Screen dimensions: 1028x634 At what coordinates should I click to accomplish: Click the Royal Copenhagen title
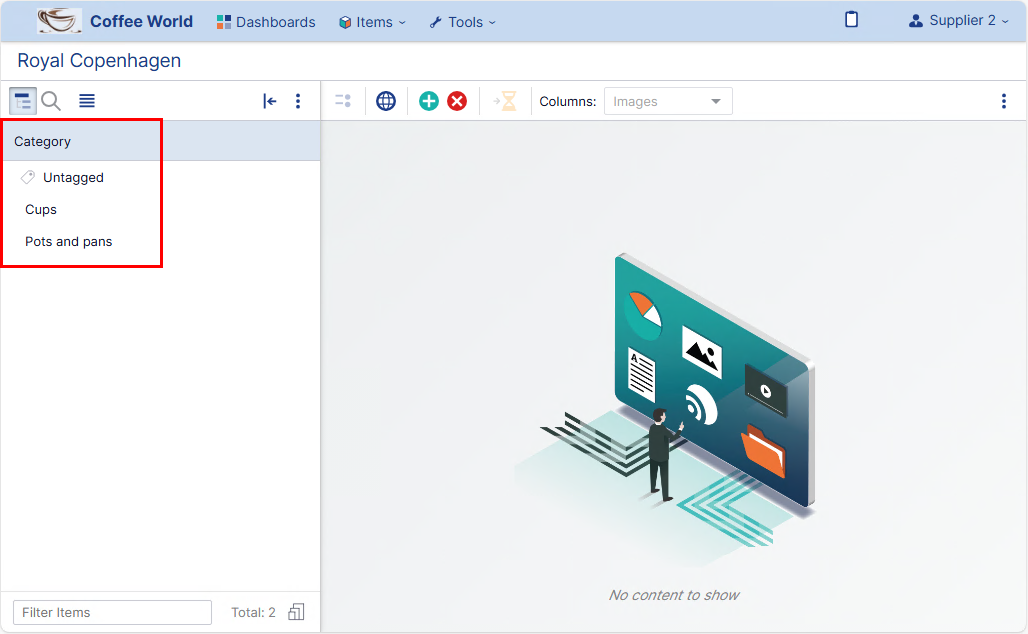(x=99, y=61)
